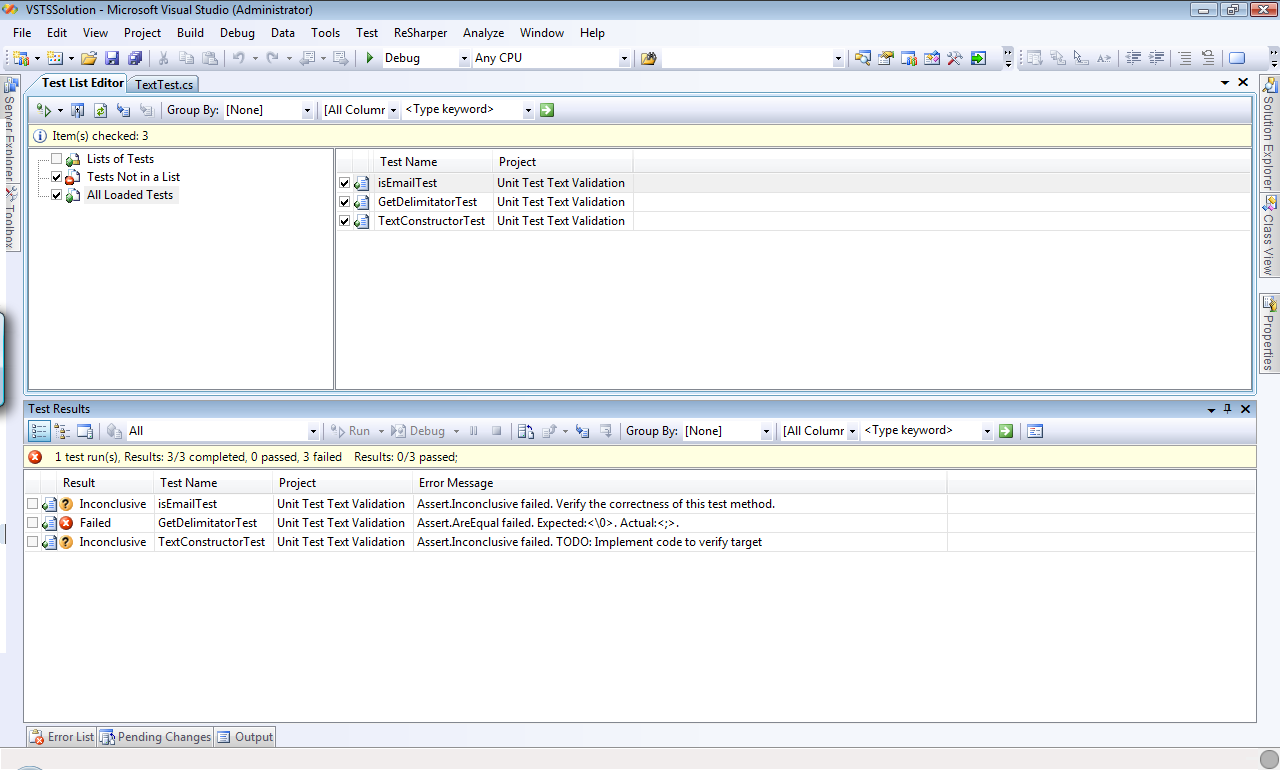Screen dimensions: 1280x770
Task: Click the Decrease Indent toolbar icon
Action: click(x=1133, y=58)
